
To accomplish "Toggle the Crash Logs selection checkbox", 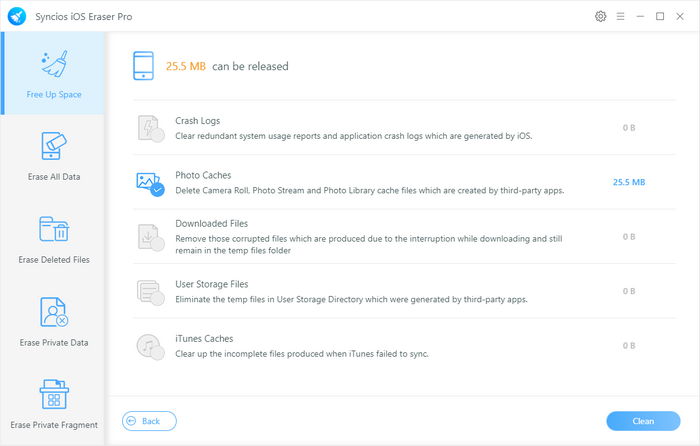I will pyautogui.click(x=158, y=136).
